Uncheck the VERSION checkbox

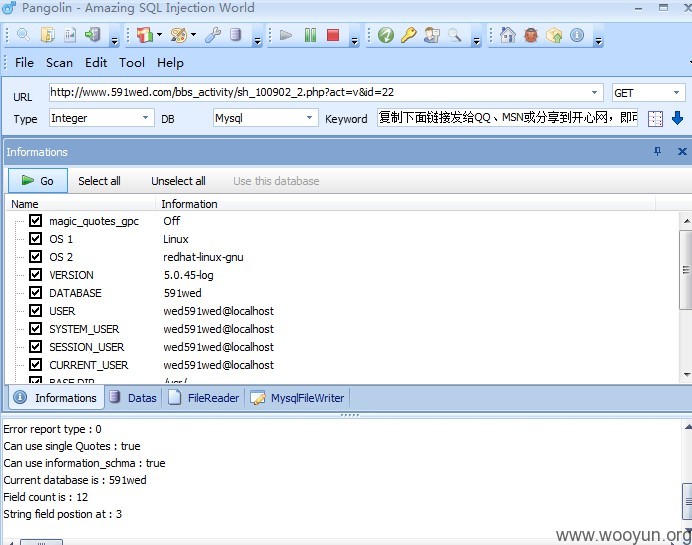click(x=35, y=274)
